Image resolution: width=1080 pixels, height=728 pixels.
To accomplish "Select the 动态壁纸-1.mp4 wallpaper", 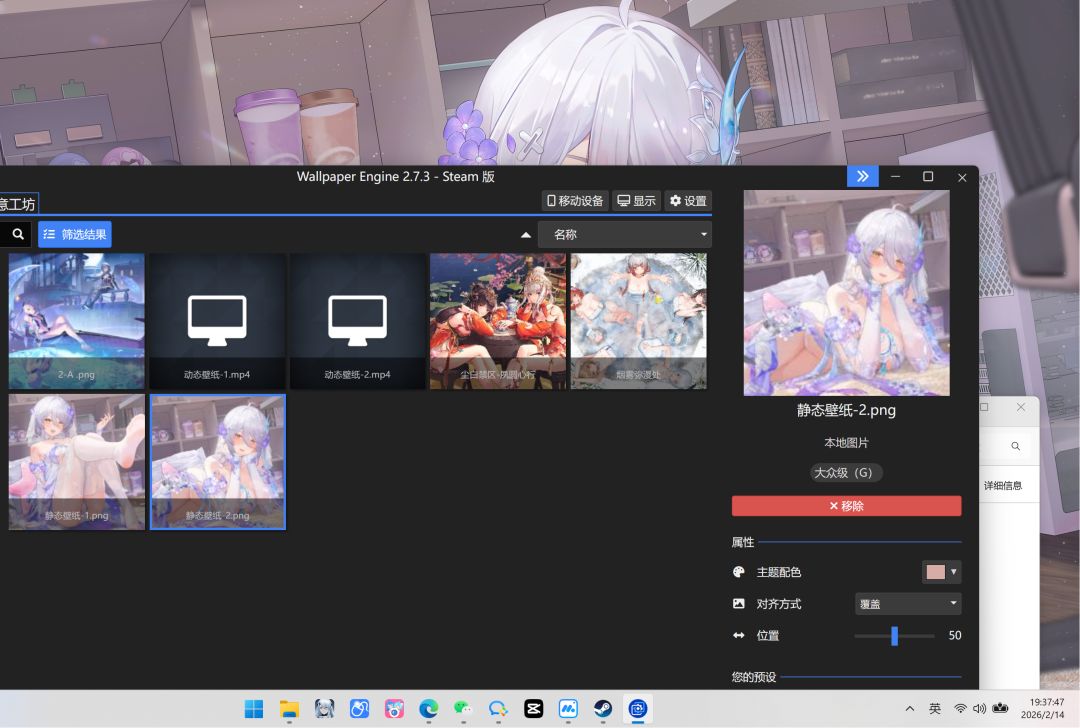I will click(x=217, y=321).
